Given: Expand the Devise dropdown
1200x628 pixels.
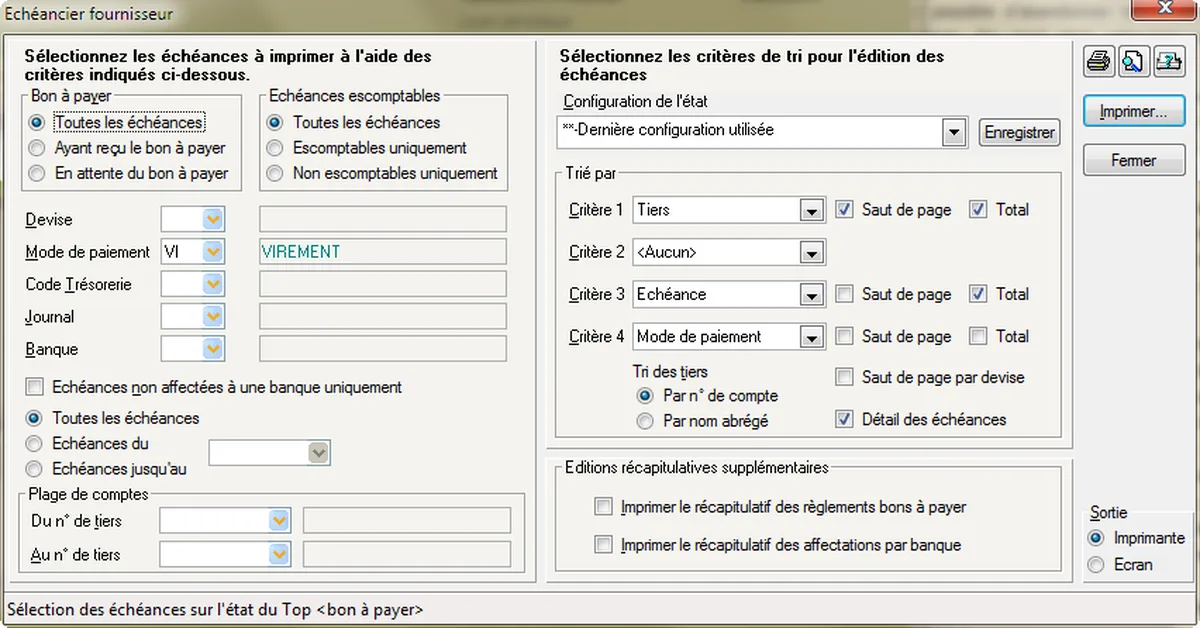Looking at the screenshot, I should coord(213,220).
